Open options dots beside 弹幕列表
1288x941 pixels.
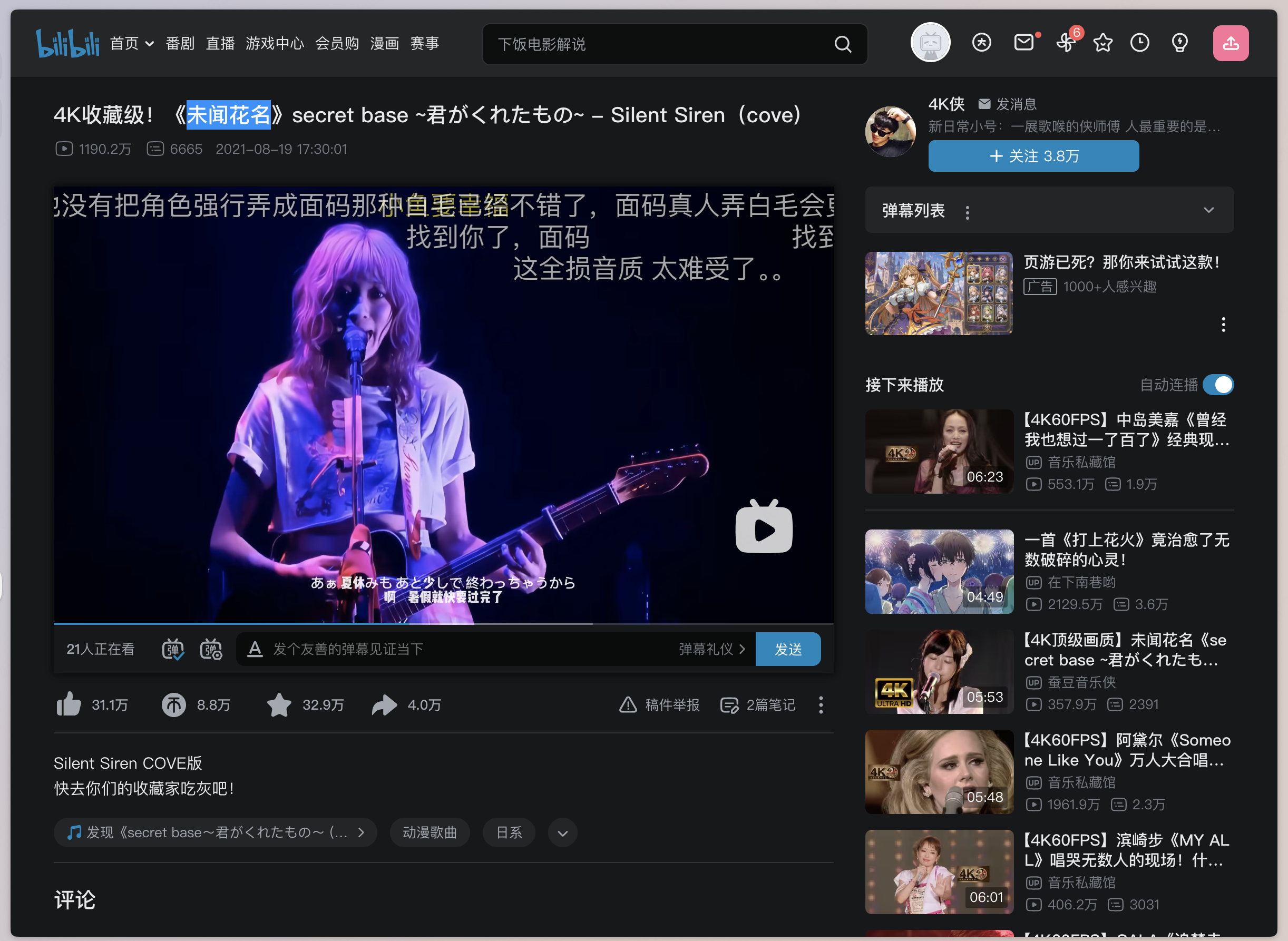click(x=967, y=212)
